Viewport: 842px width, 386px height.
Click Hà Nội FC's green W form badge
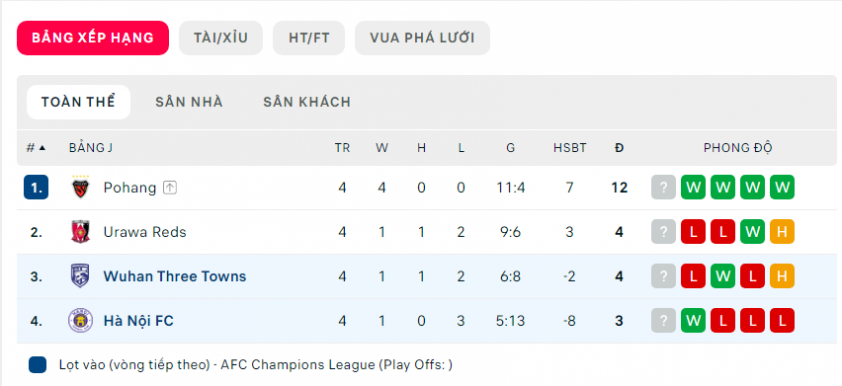[x=693, y=321]
